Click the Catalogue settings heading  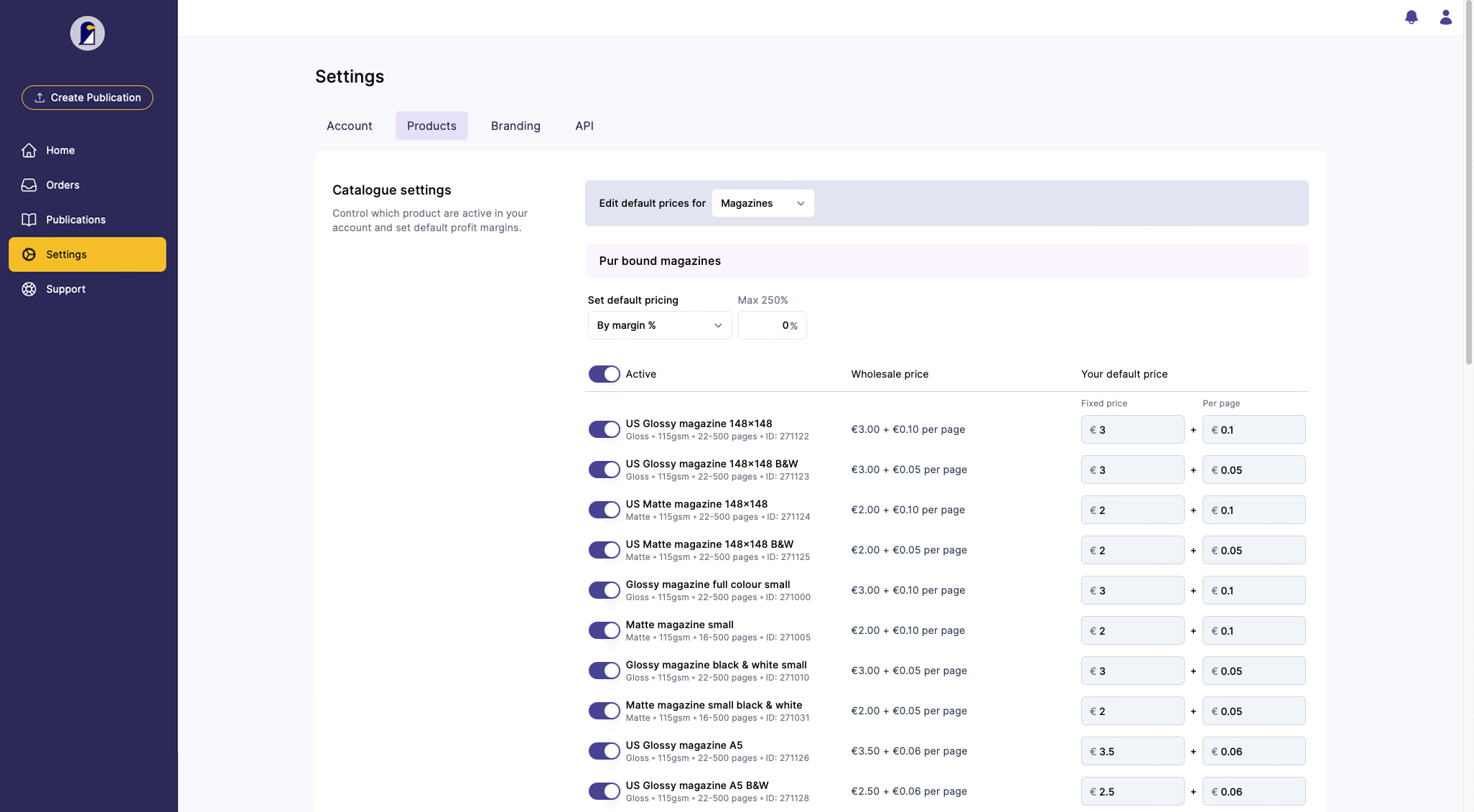point(391,190)
